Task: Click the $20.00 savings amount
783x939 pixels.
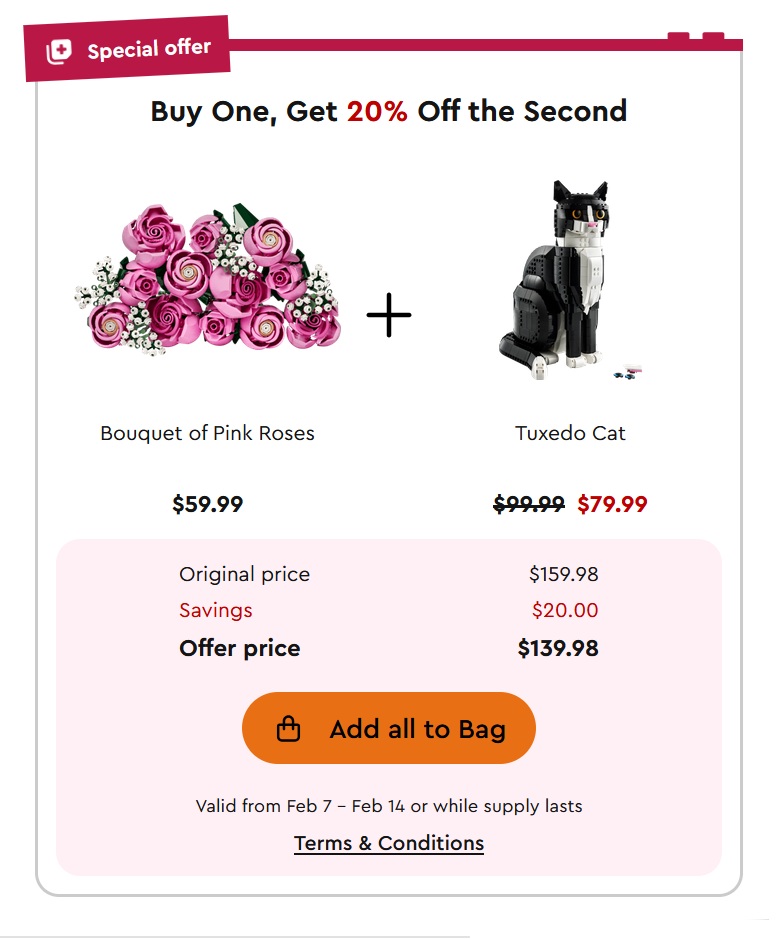Action: coord(565,610)
